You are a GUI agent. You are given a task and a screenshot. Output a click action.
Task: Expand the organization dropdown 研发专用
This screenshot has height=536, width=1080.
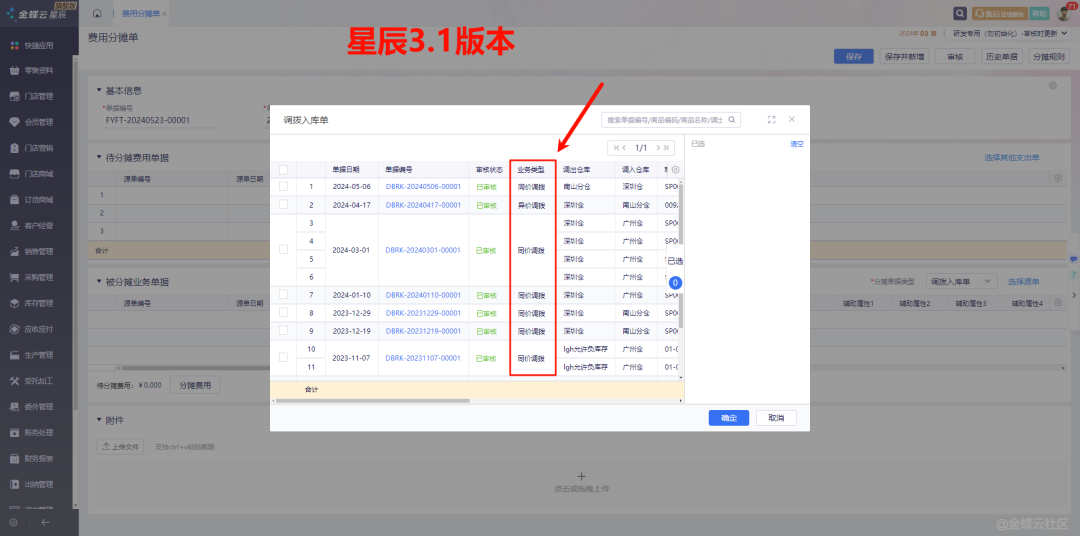[1008, 33]
